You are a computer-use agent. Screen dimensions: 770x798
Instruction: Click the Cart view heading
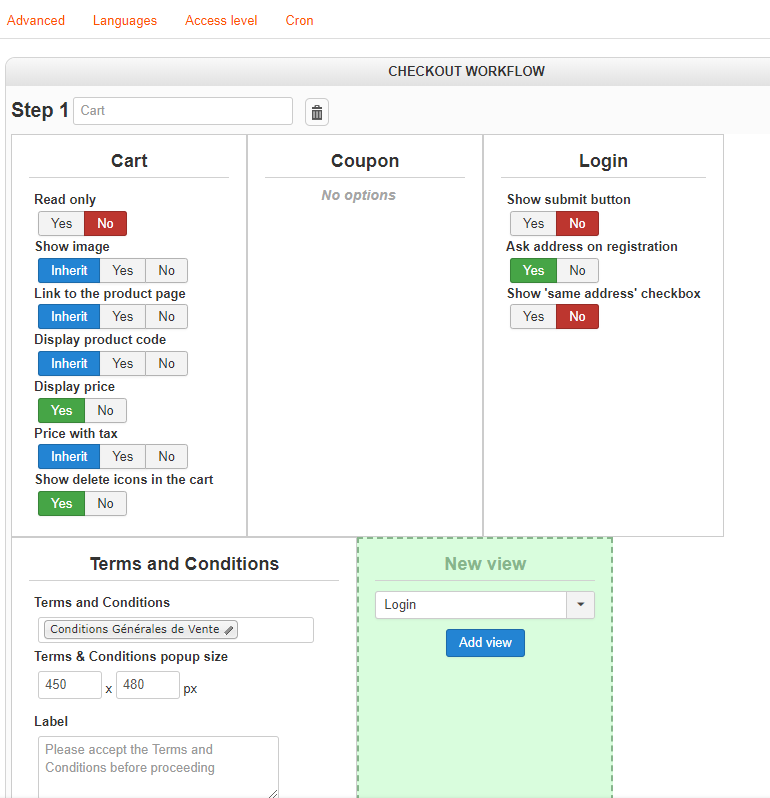click(129, 161)
